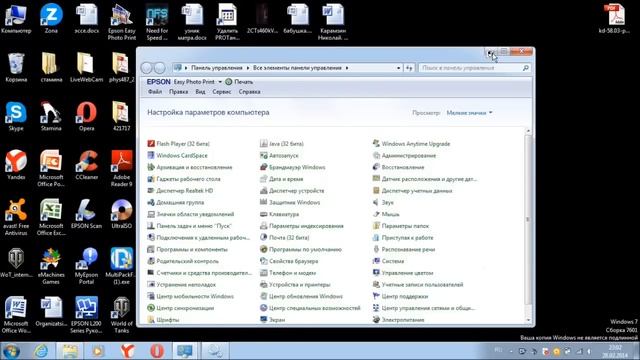Click the scrollbar down arrow in control panel
The width and height of the screenshot is (640, 360).
[x=528, y=320]
